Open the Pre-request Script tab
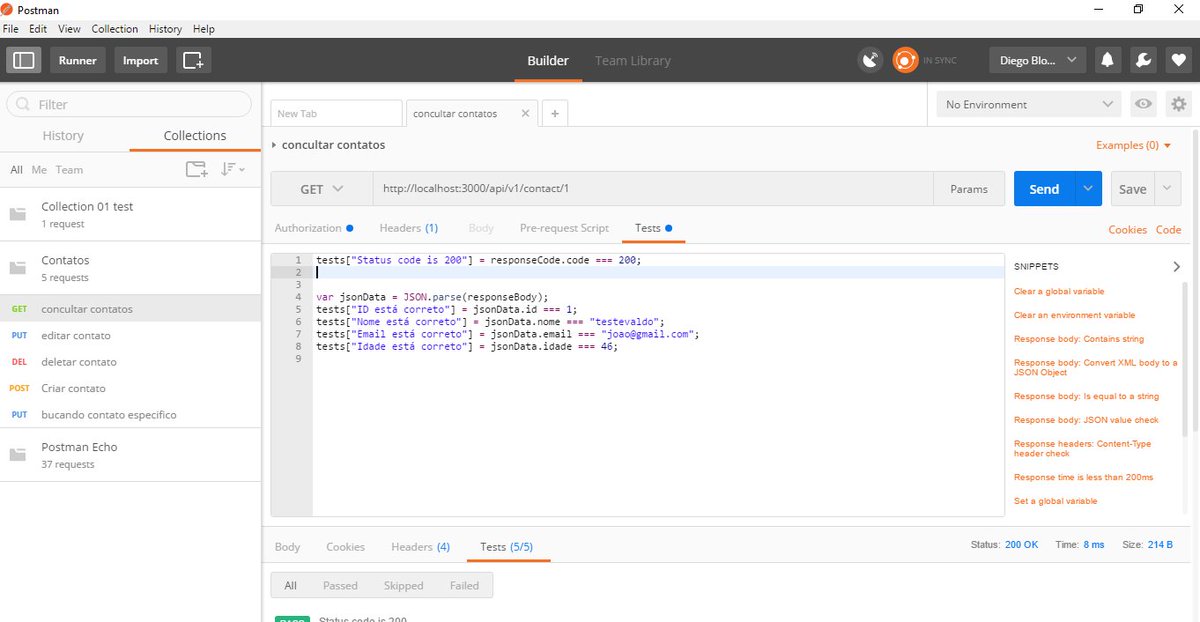The height and width of the screenshot is (622, 1200). [x=564, y=228]
